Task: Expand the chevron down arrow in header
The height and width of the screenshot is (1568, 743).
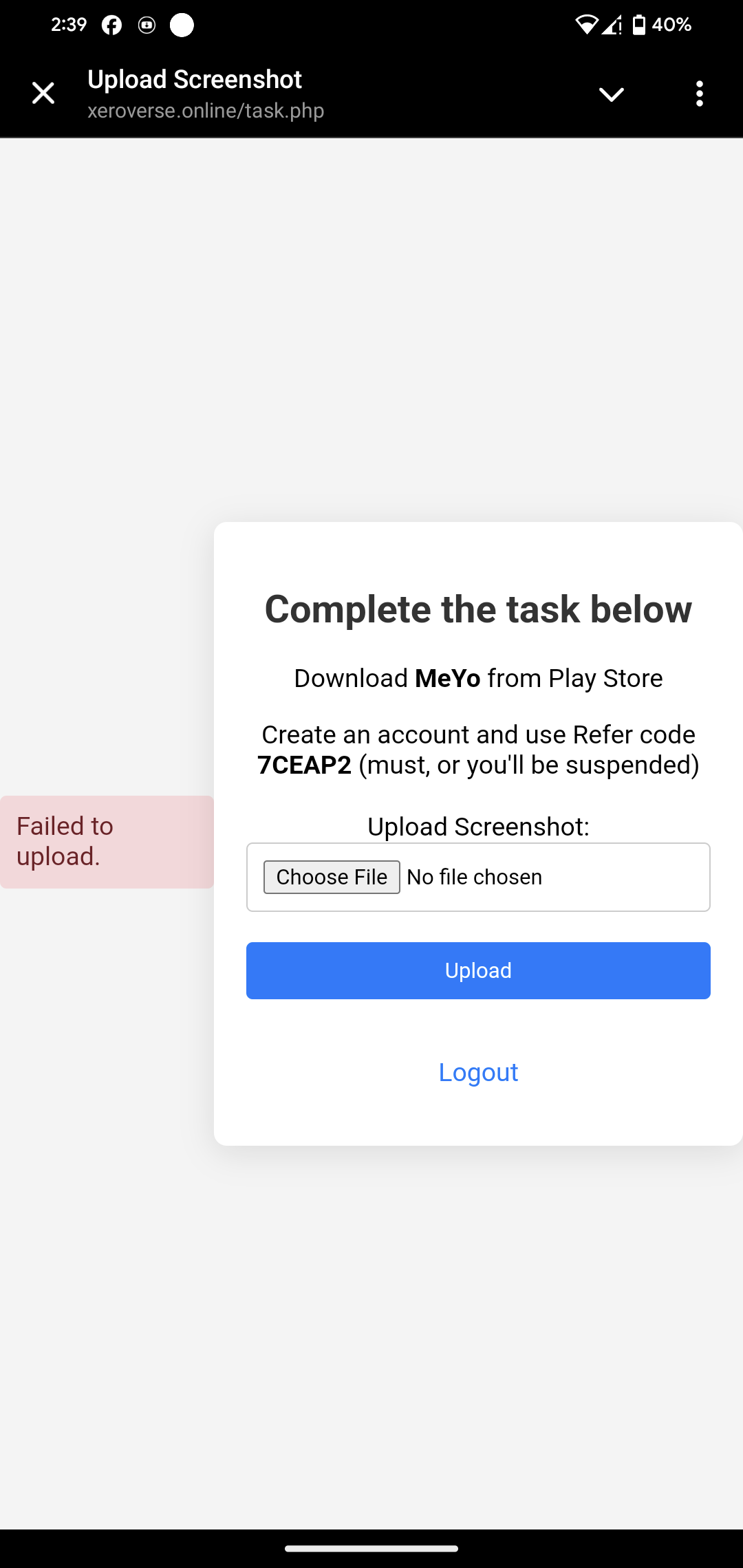Action: click(x=611, y=94)
